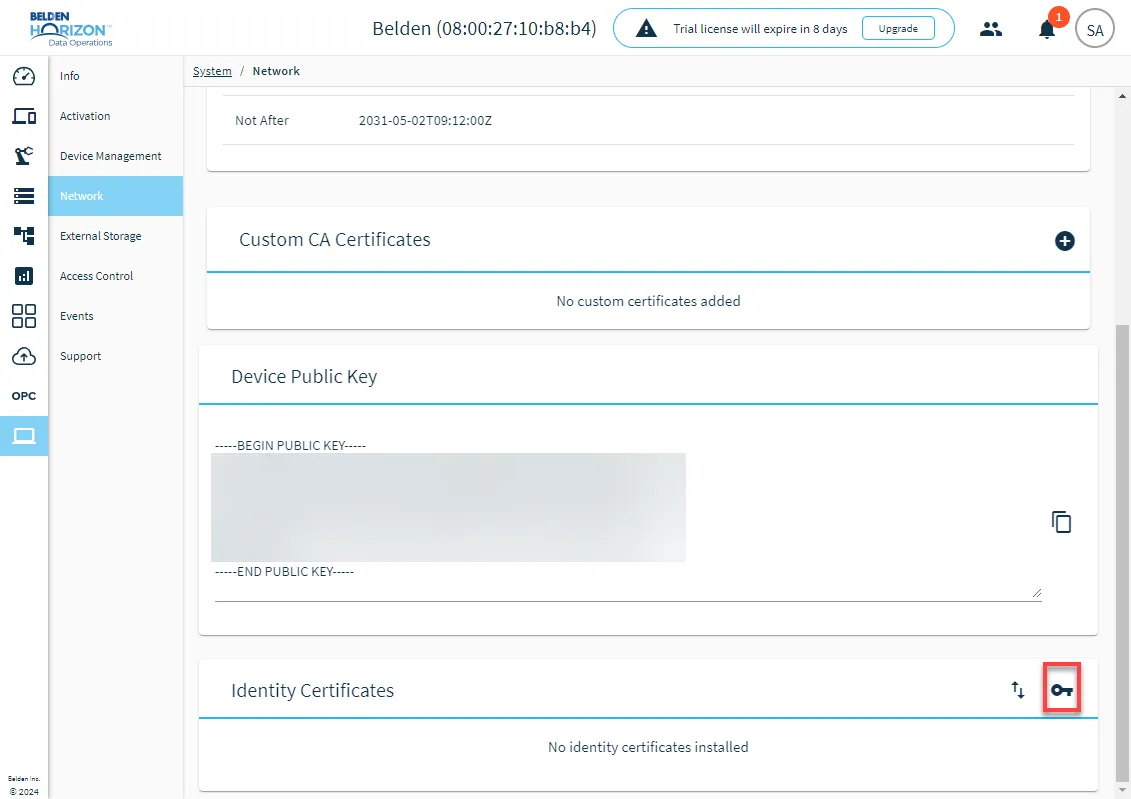Open the users group icon in header
This screenshot has width=1131, height=799.
991,29
